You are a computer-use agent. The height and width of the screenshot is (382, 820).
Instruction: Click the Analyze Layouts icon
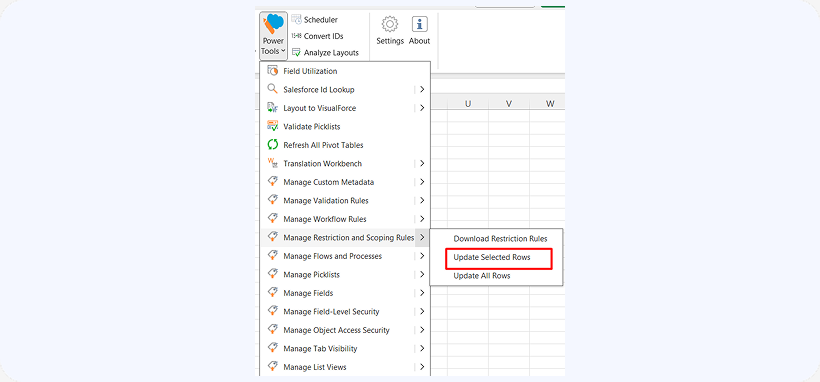pyautogui.click(x=297, y=52)
